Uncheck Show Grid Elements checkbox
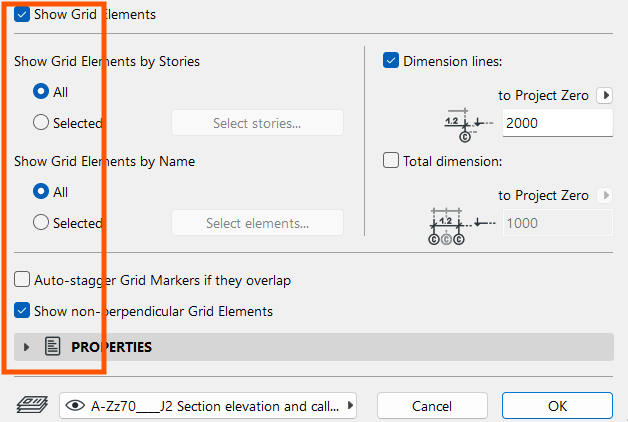The image size is (628, 422). click(22, 14)
